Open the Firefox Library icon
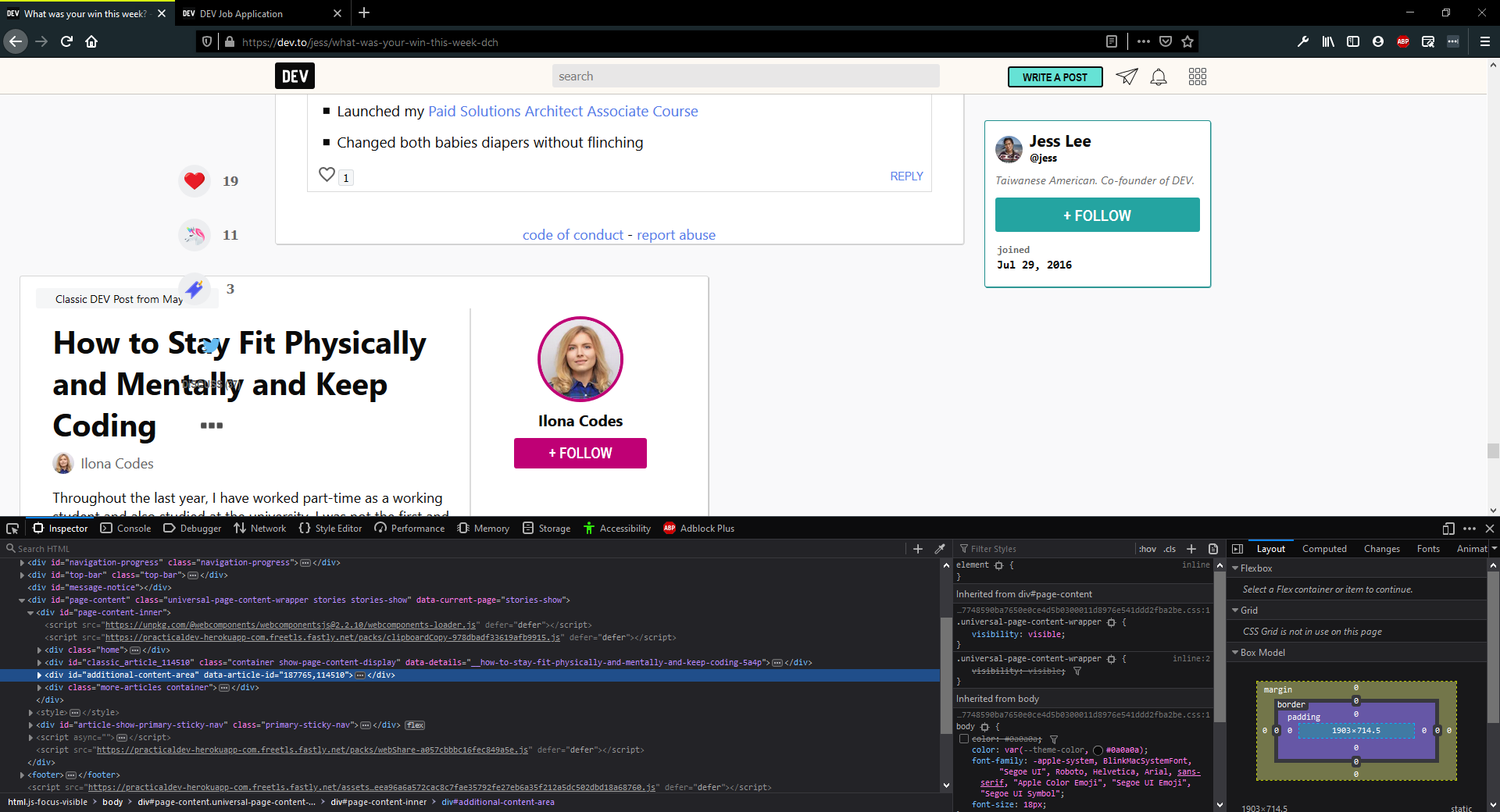Image resolution: width=1500 pixels, height=812 pixels. pyautogui.click(x=1328, y=41)
